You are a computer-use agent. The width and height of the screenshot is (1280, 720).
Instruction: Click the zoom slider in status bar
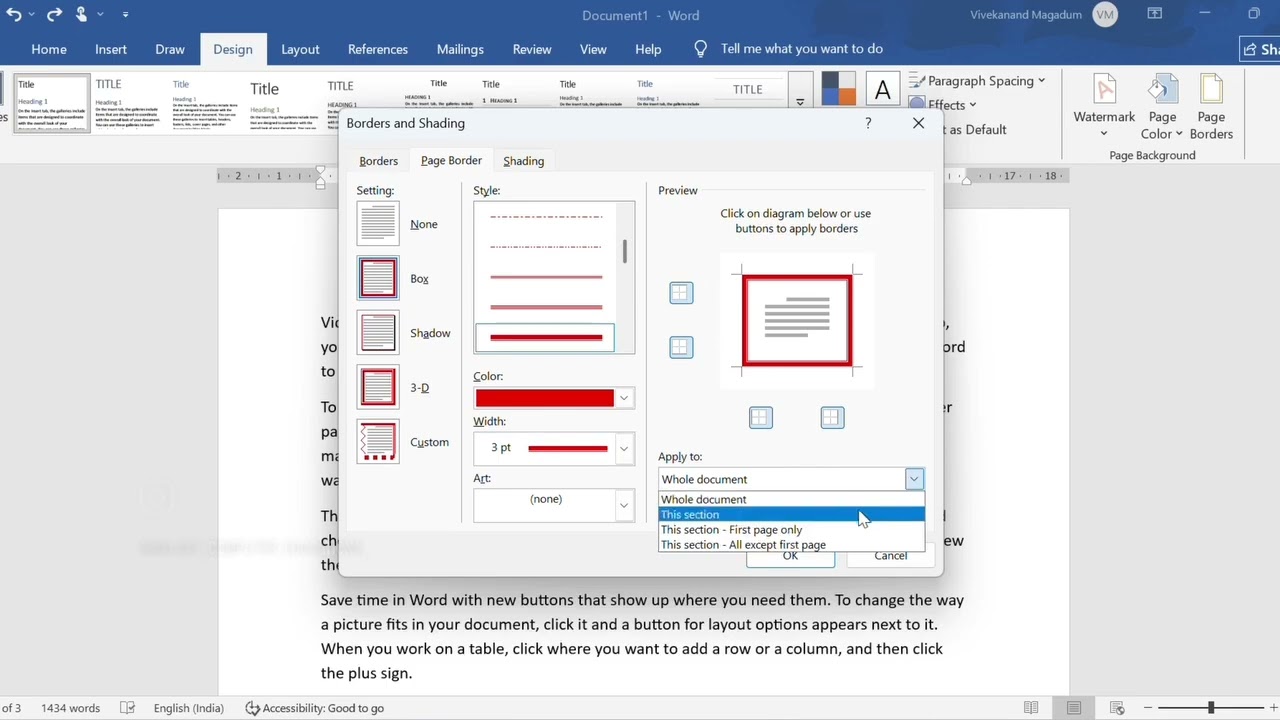(x=1211, y=708)
